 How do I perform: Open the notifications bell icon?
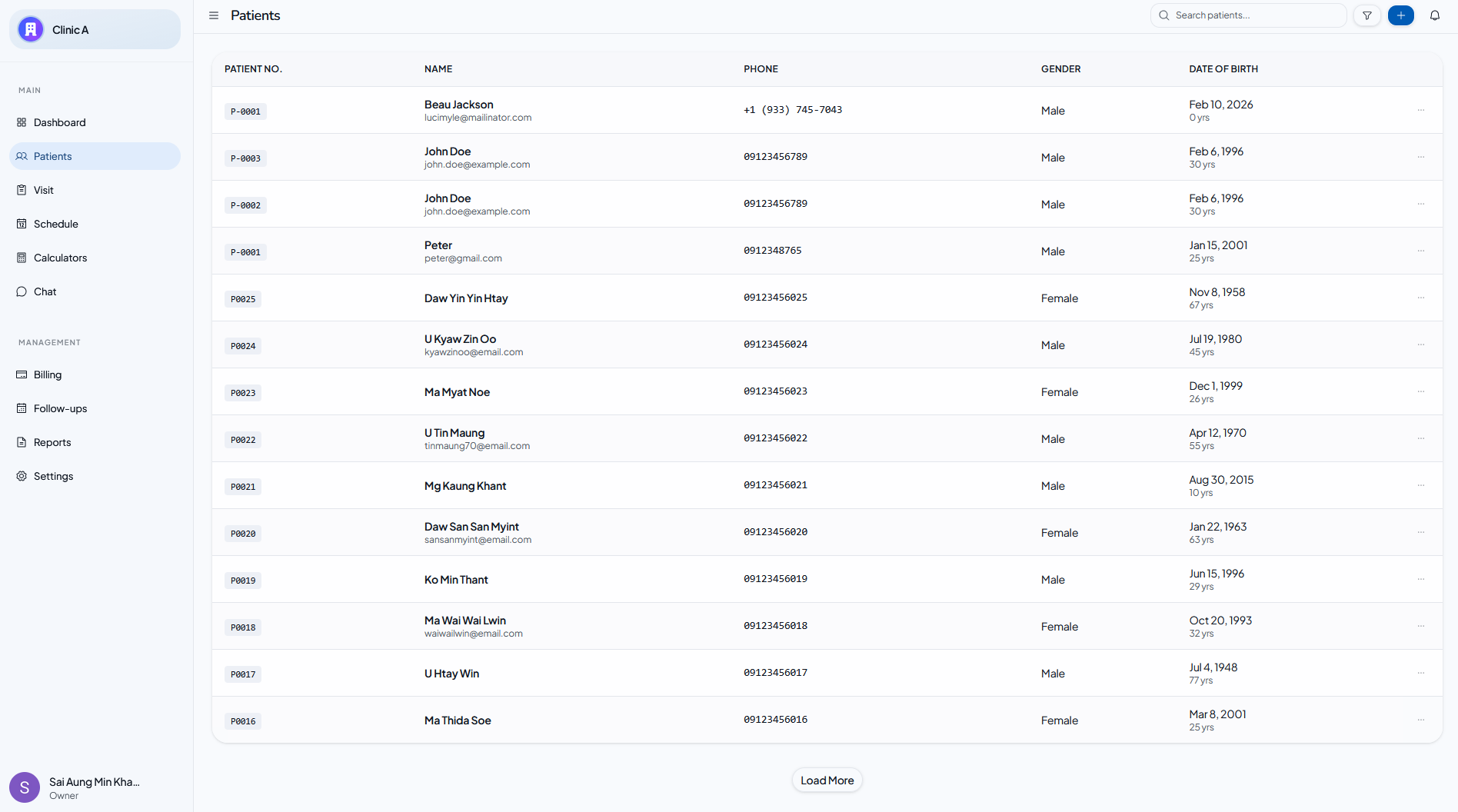(1435, 15)
